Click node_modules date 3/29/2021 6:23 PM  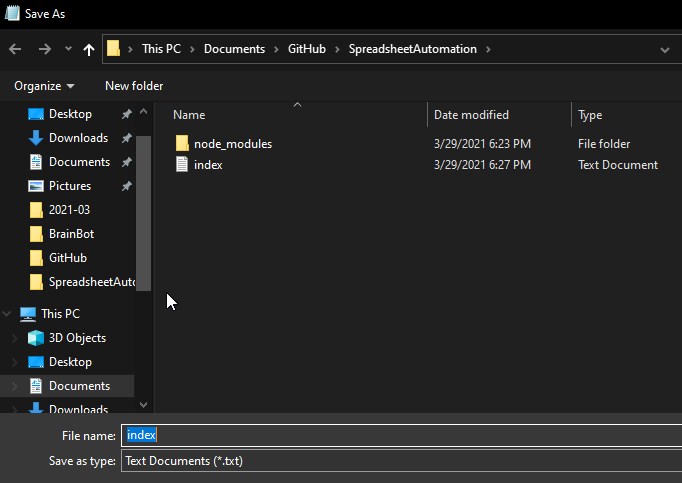click(482, 144)
